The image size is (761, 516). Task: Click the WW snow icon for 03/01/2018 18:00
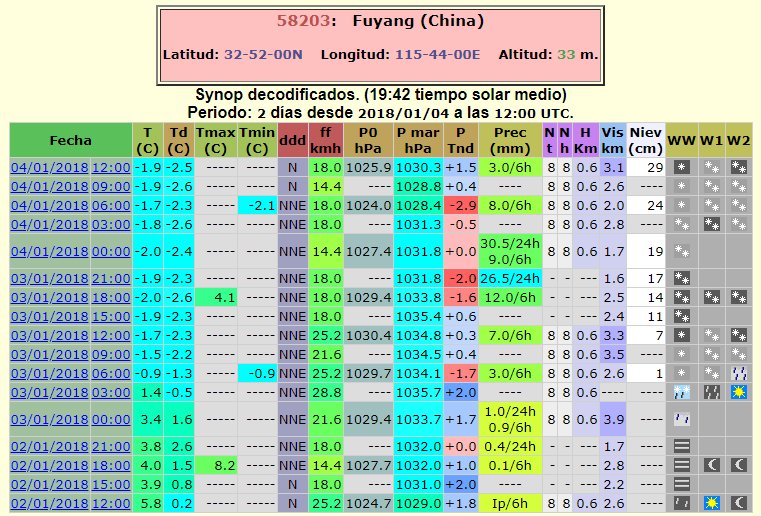(x=681, y=297)
